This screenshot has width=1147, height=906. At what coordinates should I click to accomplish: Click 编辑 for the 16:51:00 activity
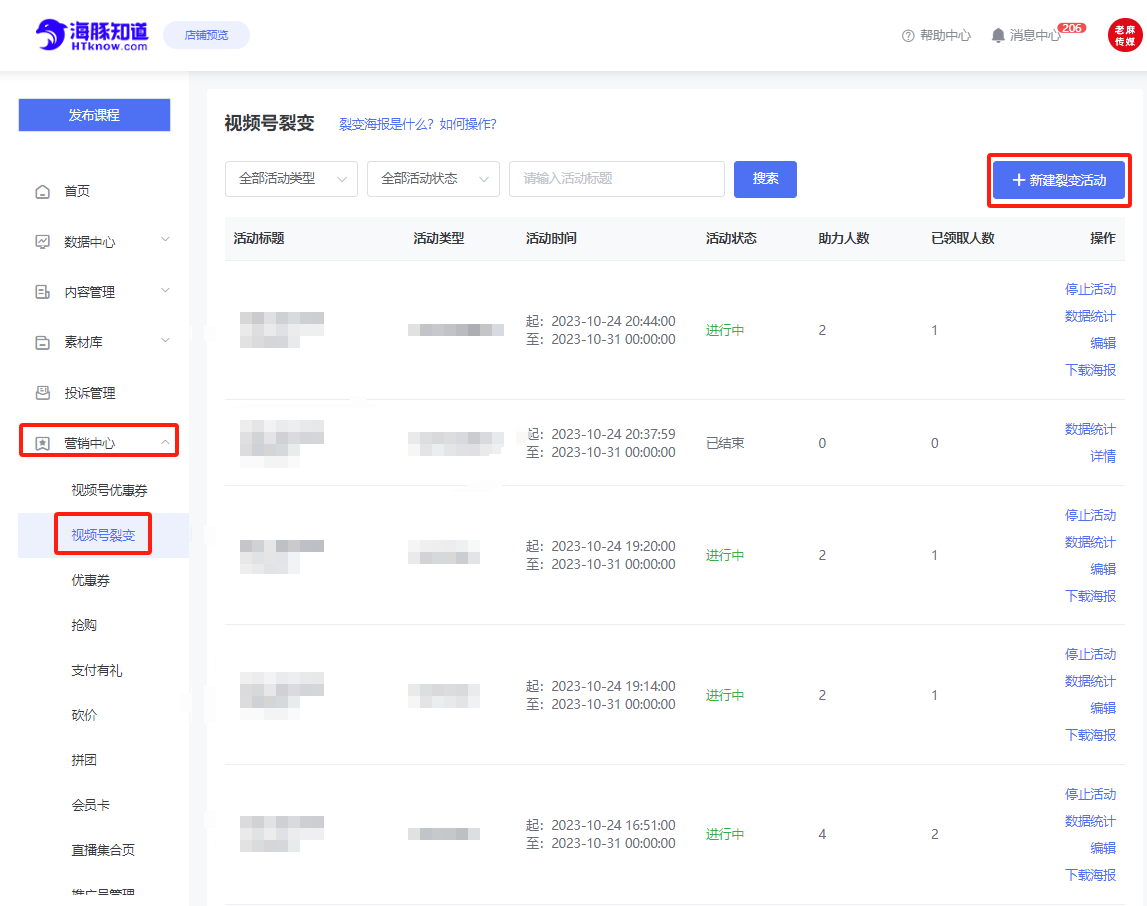point(1103,848)
